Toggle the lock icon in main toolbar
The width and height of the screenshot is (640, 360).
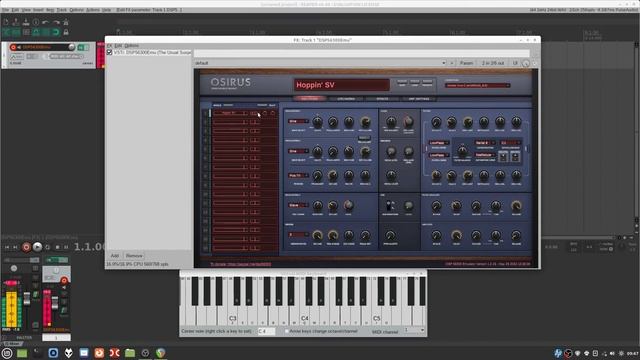pos(66,32)
